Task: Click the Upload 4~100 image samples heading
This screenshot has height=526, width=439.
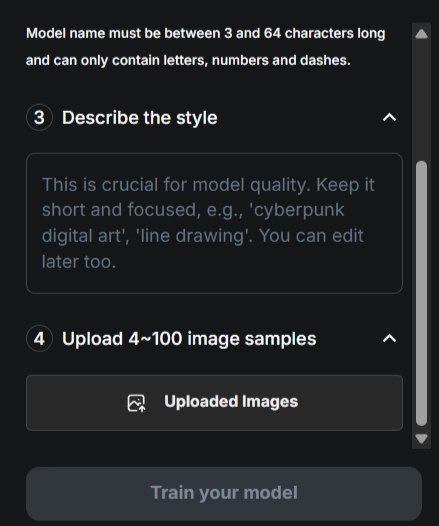Action: 189,338
